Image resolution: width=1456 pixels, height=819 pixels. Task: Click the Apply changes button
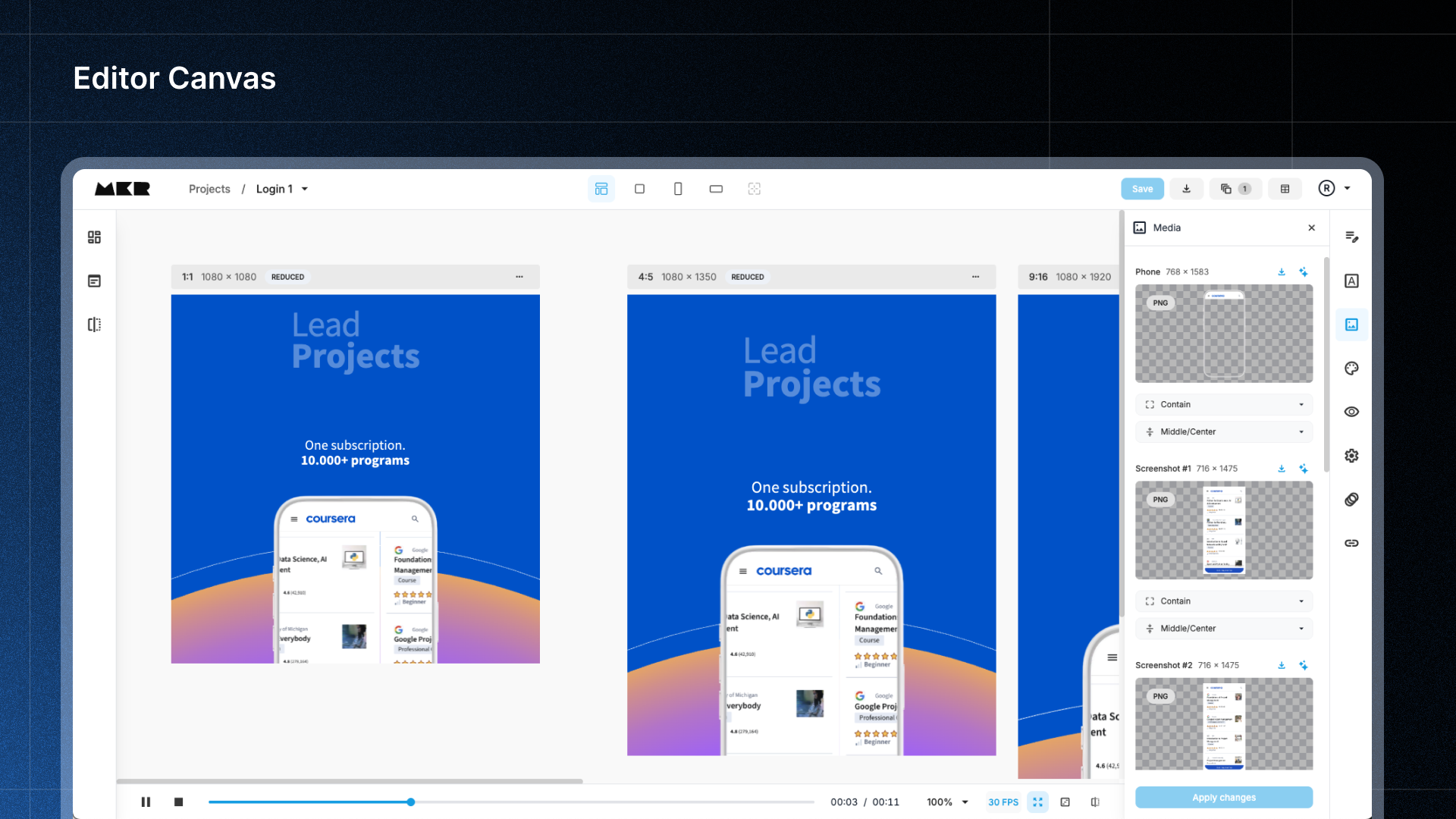tap(1224, 797)
